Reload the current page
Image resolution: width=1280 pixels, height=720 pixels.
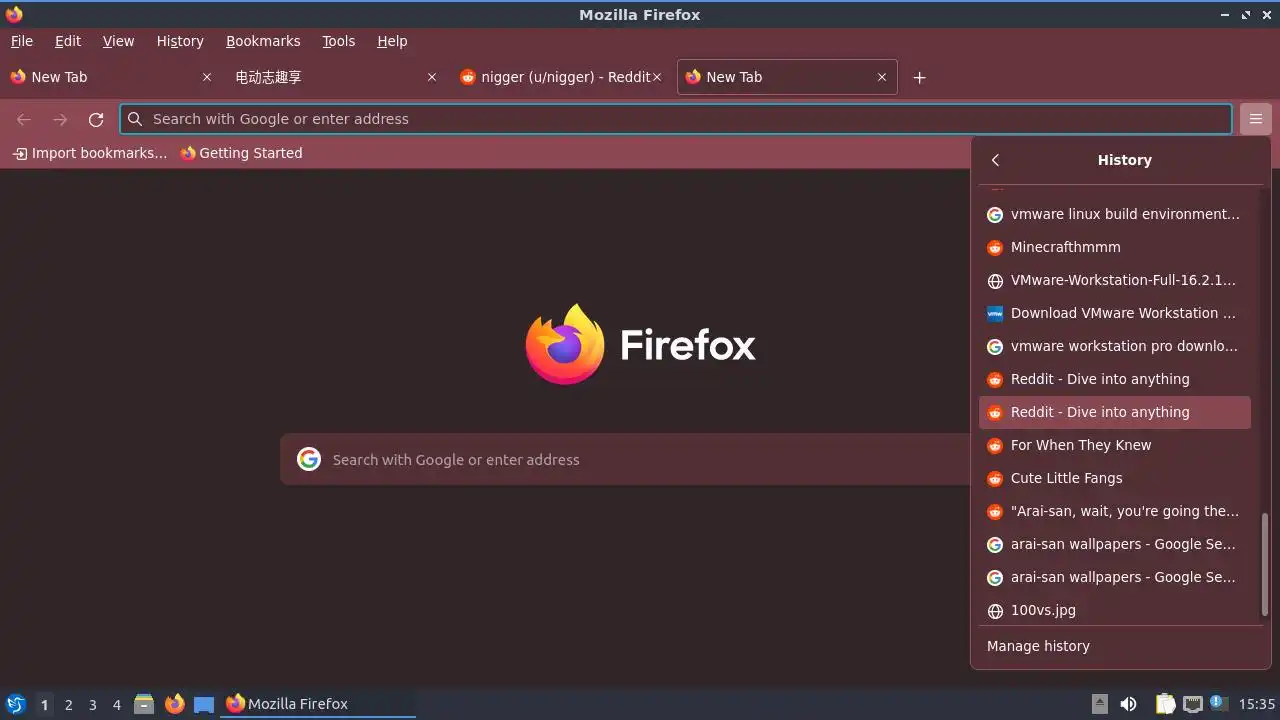click(x=96, y=119)
